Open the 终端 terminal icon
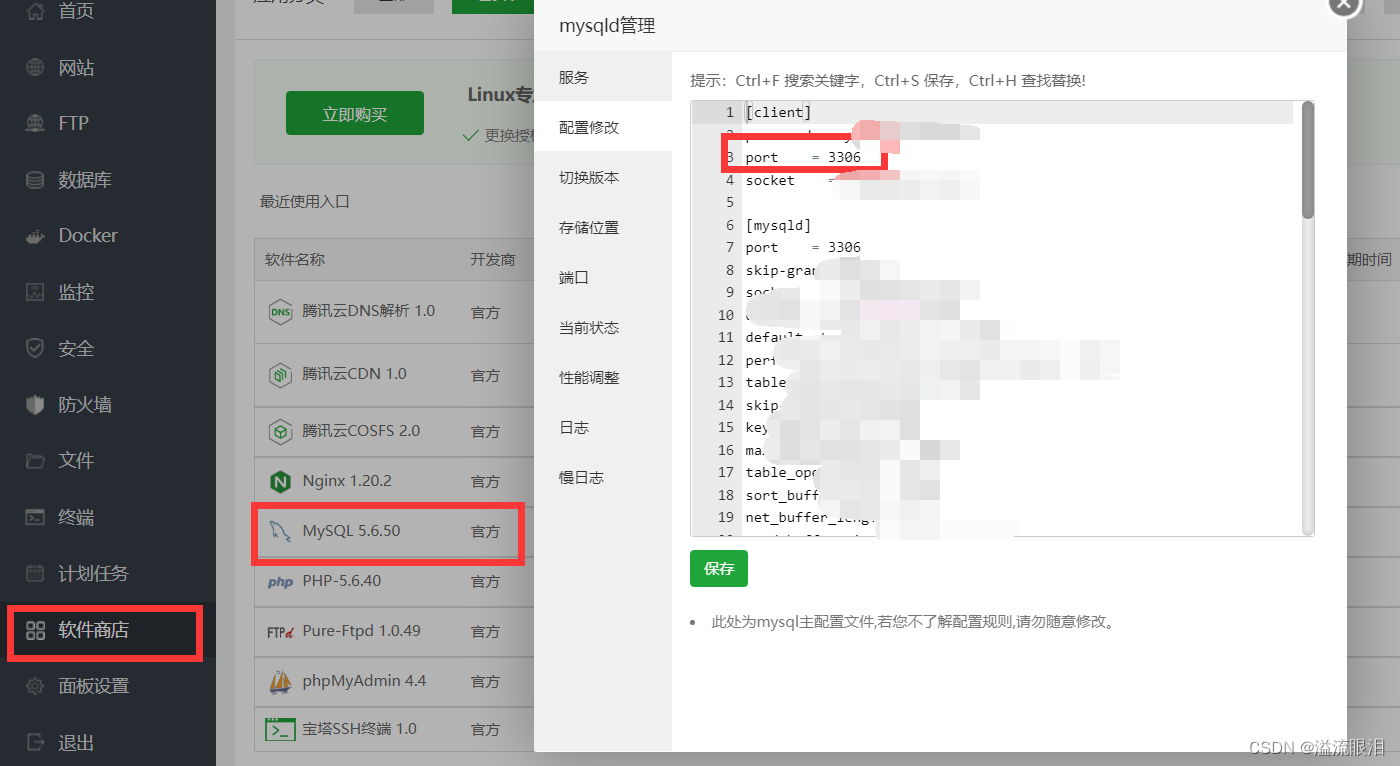Viewport: 1400px width, 766px height. click(35, 517)
